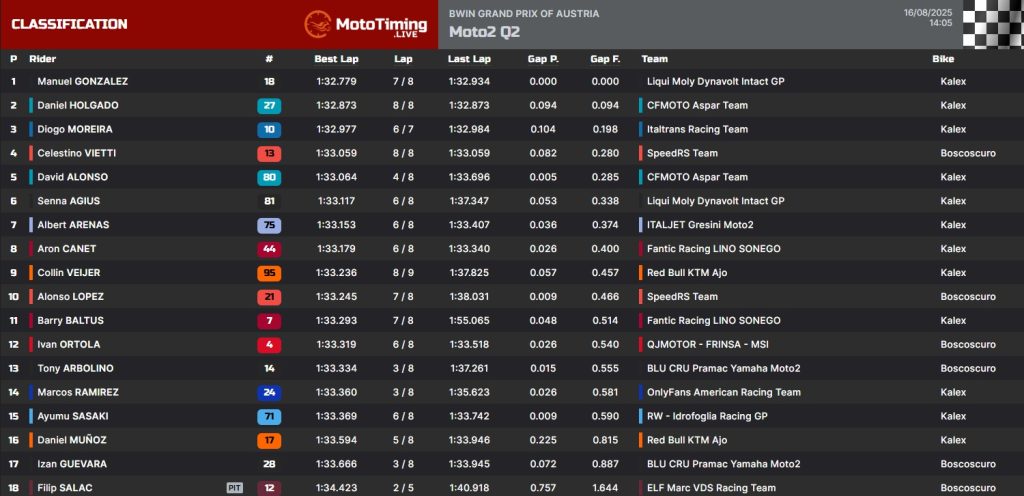Click the Classification tab header
The width and height of the screenshot is (1024, 496).
[69, 24]
